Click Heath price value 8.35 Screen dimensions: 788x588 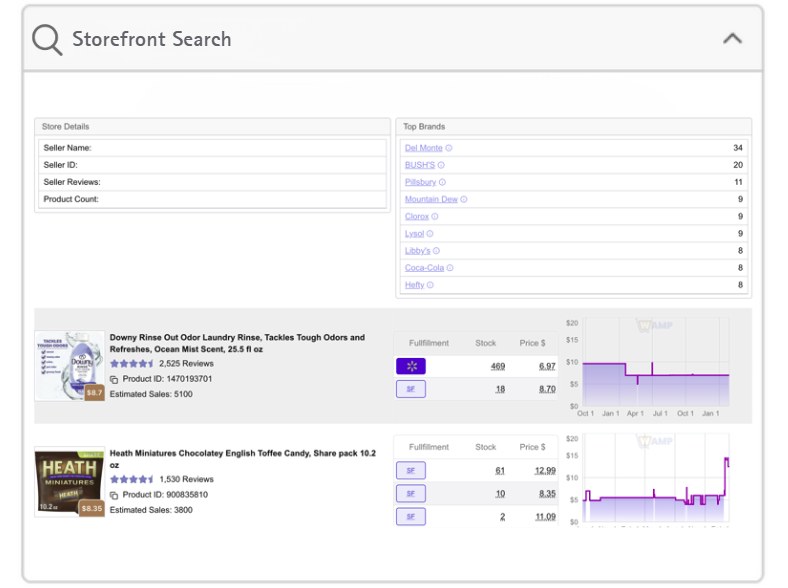[x=545, y=493]
